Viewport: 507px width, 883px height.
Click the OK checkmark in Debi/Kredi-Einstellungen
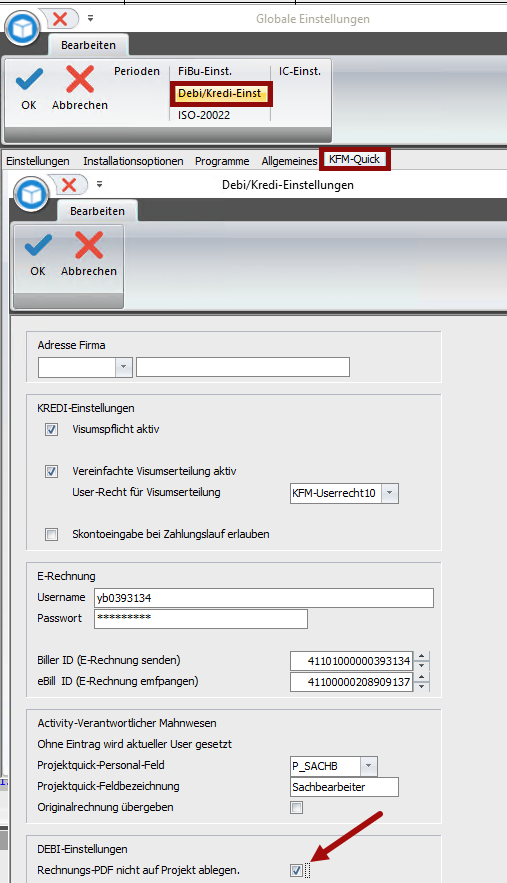38,246
